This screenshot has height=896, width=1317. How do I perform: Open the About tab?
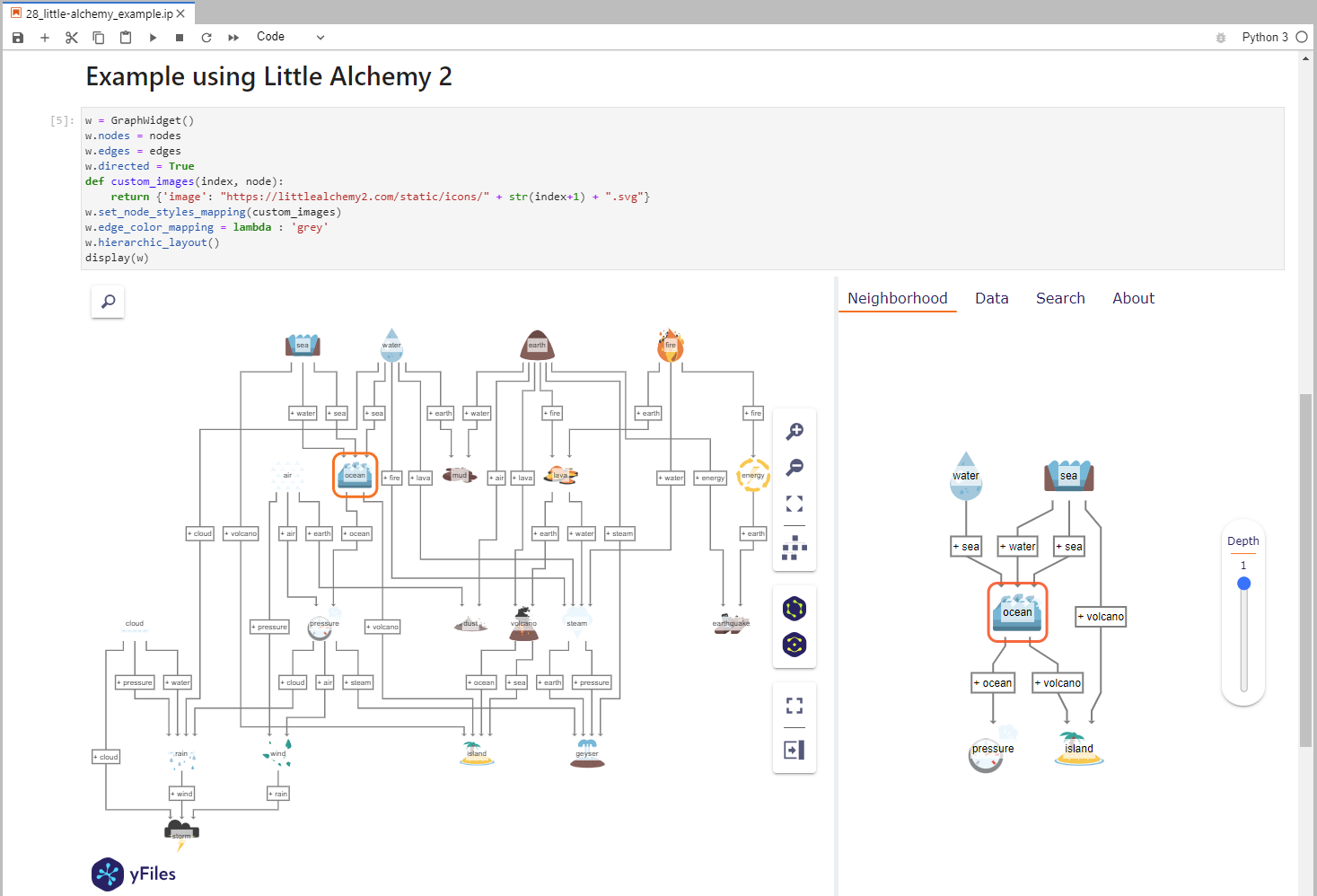pos(1133,298)
